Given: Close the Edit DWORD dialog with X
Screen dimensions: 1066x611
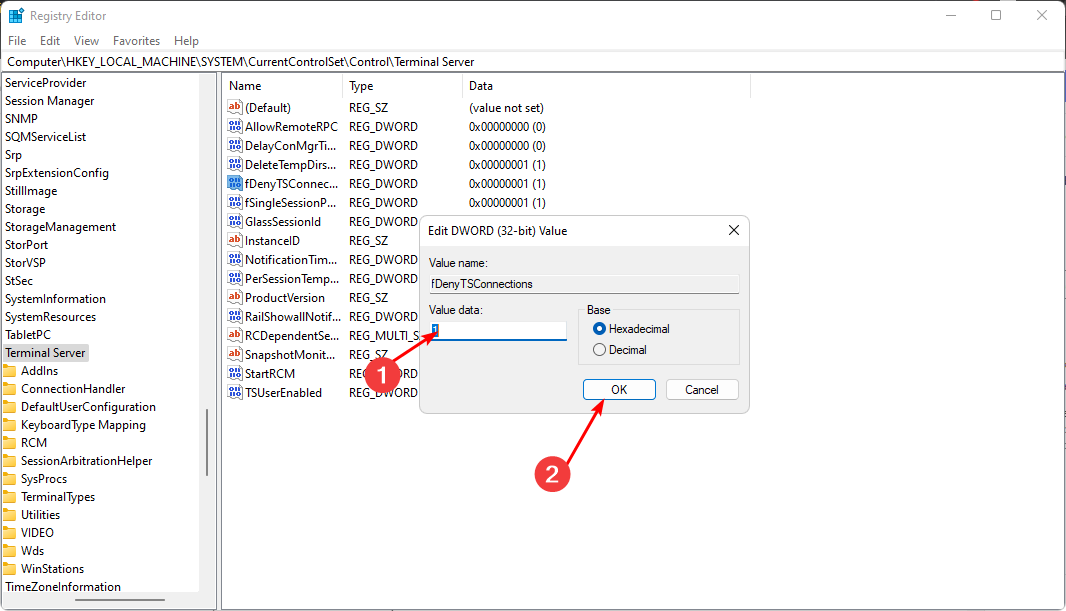Looking at the screenshot, I should click(x=734, y=230).
